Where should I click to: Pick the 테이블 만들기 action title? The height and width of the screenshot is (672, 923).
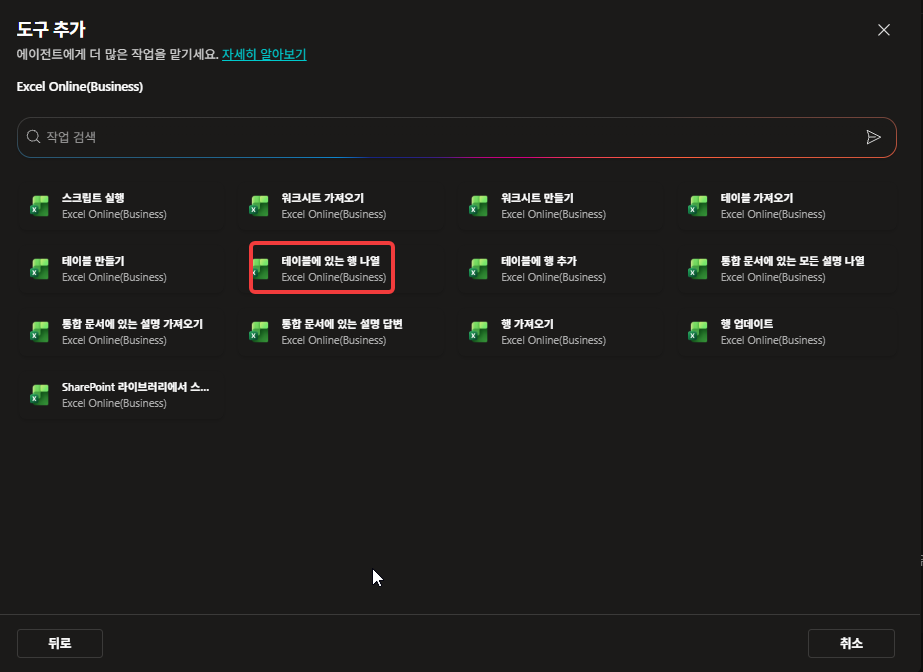[93, 261]
